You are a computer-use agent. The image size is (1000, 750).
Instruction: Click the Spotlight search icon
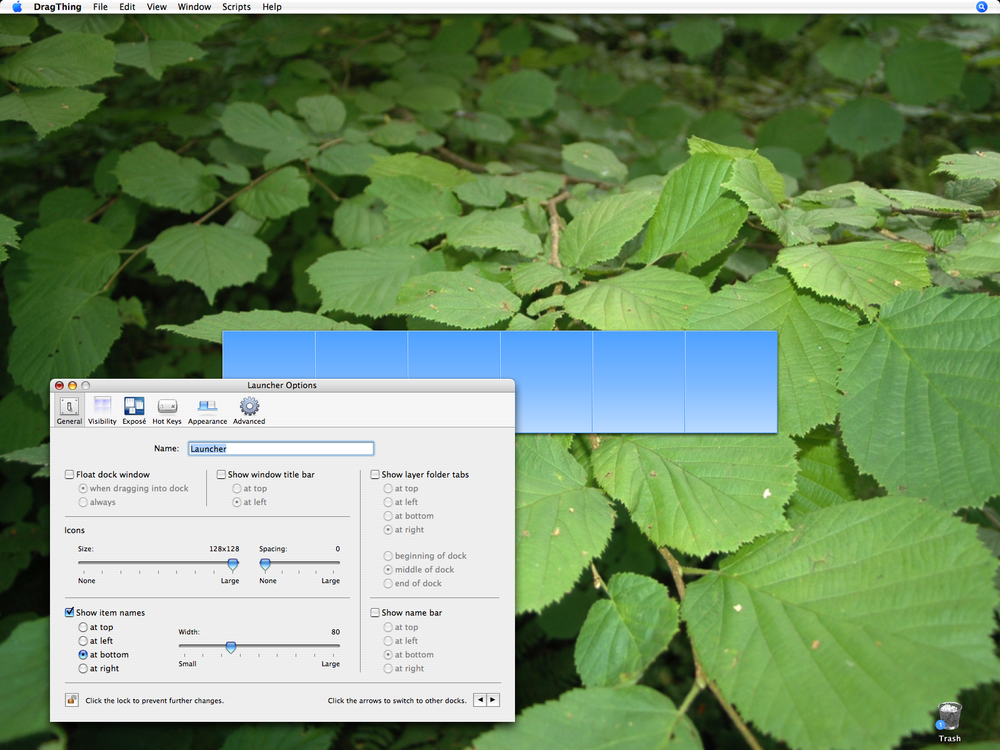pyautogui.click(x=982, y=7)
